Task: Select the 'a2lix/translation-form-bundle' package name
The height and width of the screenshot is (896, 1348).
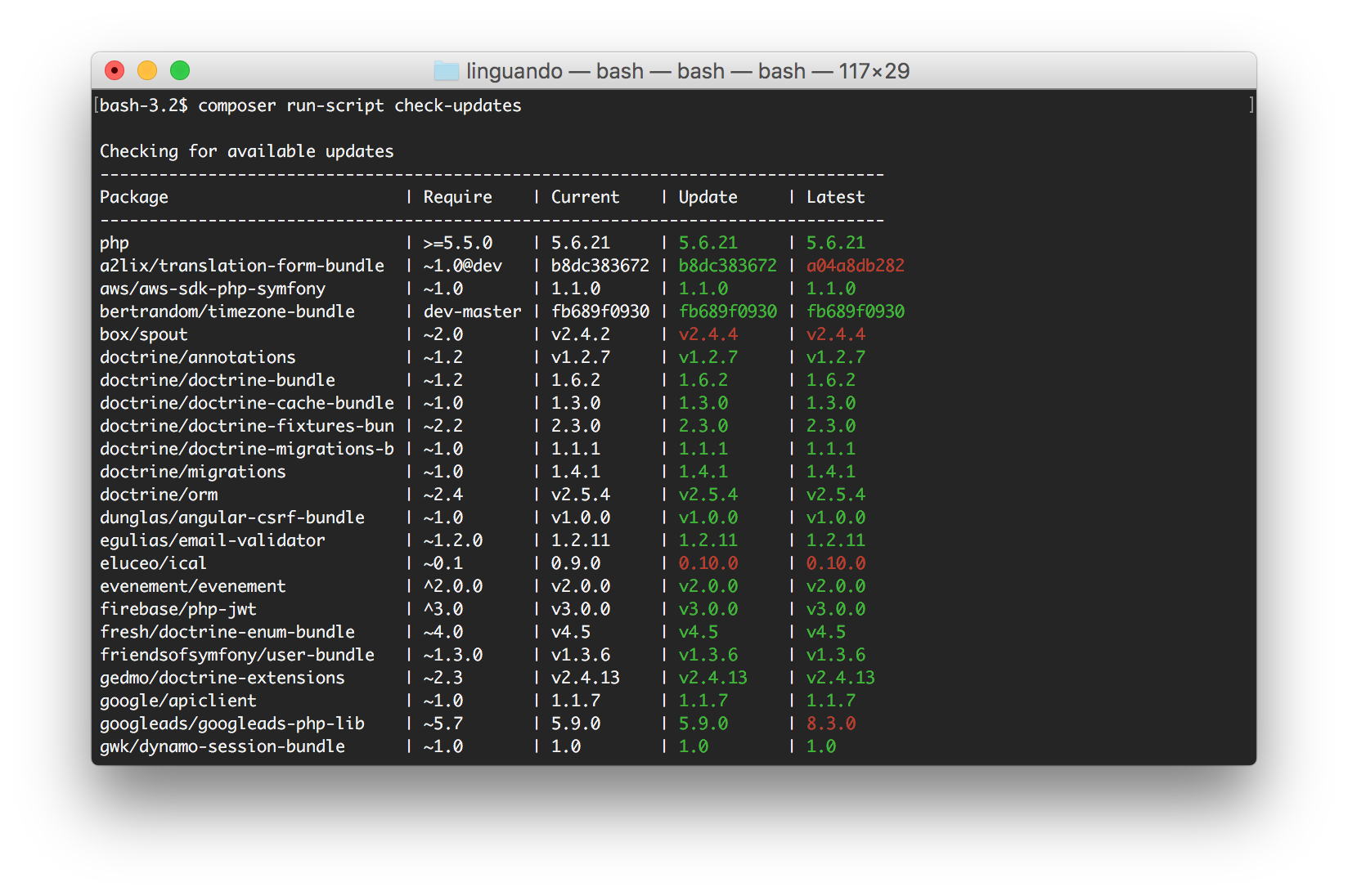Action: 242,266
